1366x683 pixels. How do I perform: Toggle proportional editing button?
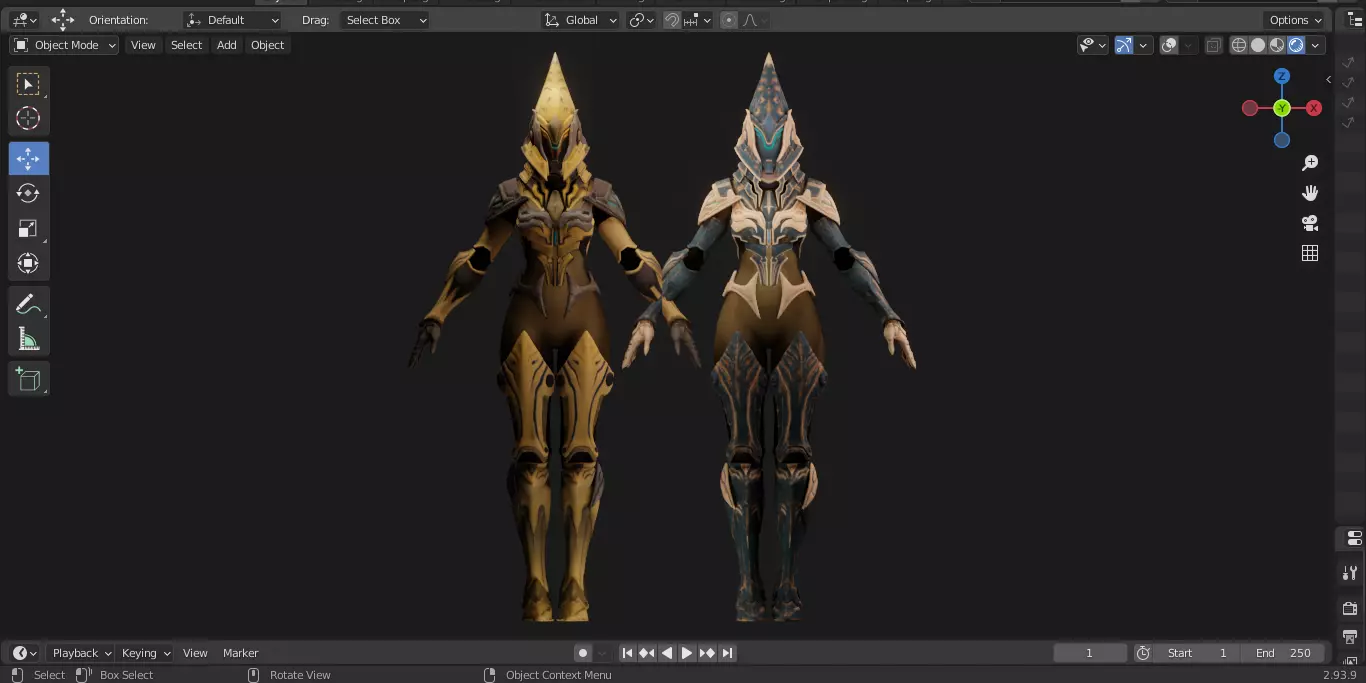click(x=728, y=20)
